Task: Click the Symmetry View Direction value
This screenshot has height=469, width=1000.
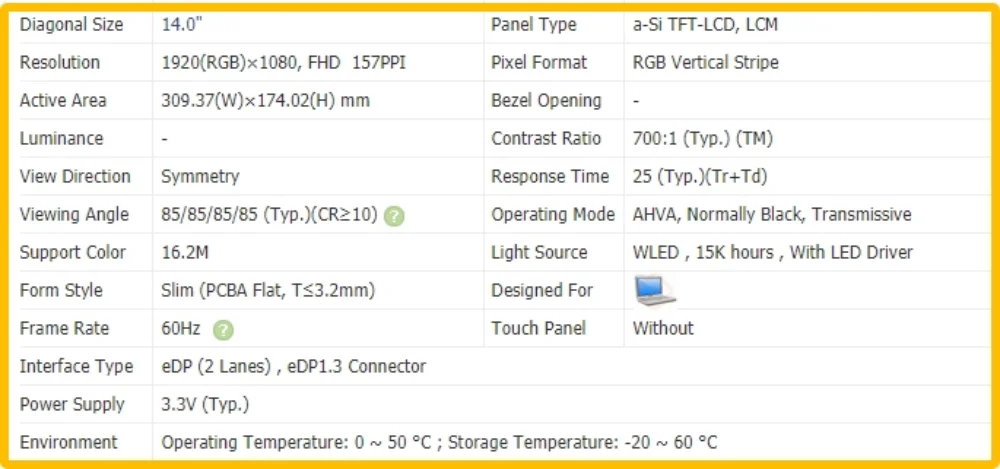Action: [200, 177]
